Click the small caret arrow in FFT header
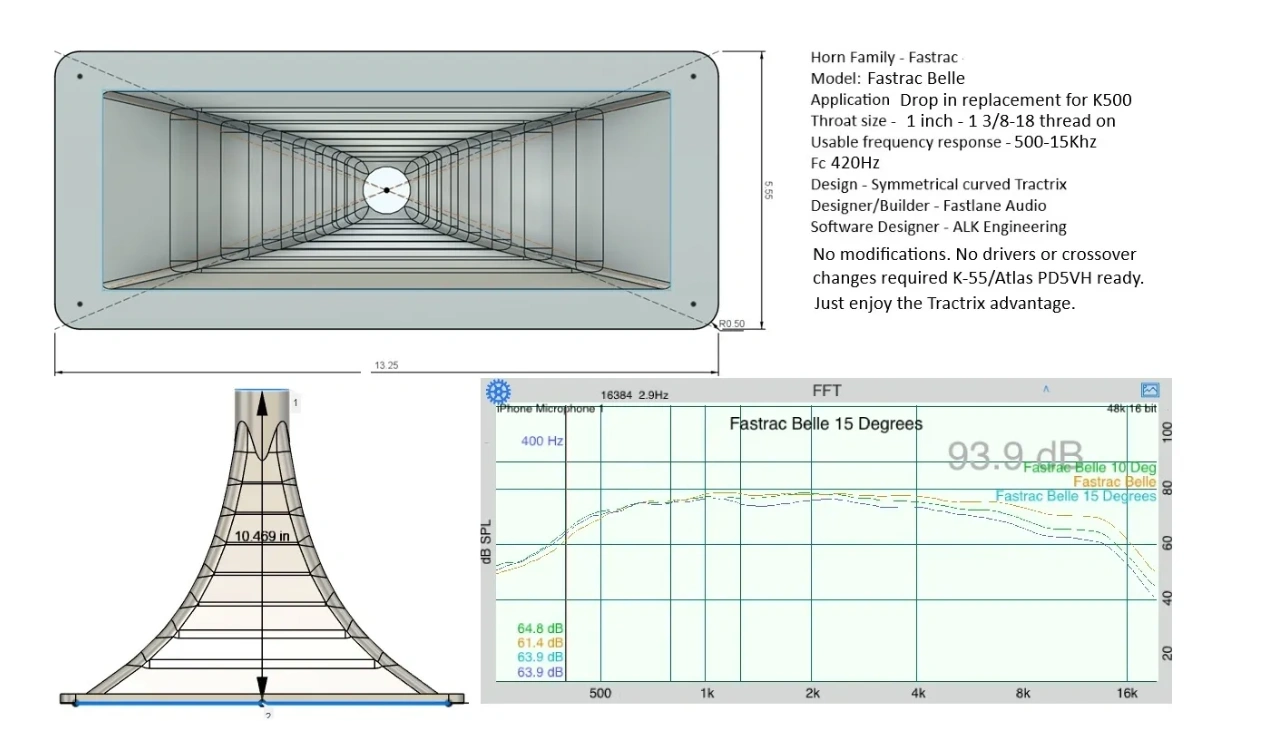Image resolution: width=1265 pixels, height=756 pixels. tap(1046, 388)
